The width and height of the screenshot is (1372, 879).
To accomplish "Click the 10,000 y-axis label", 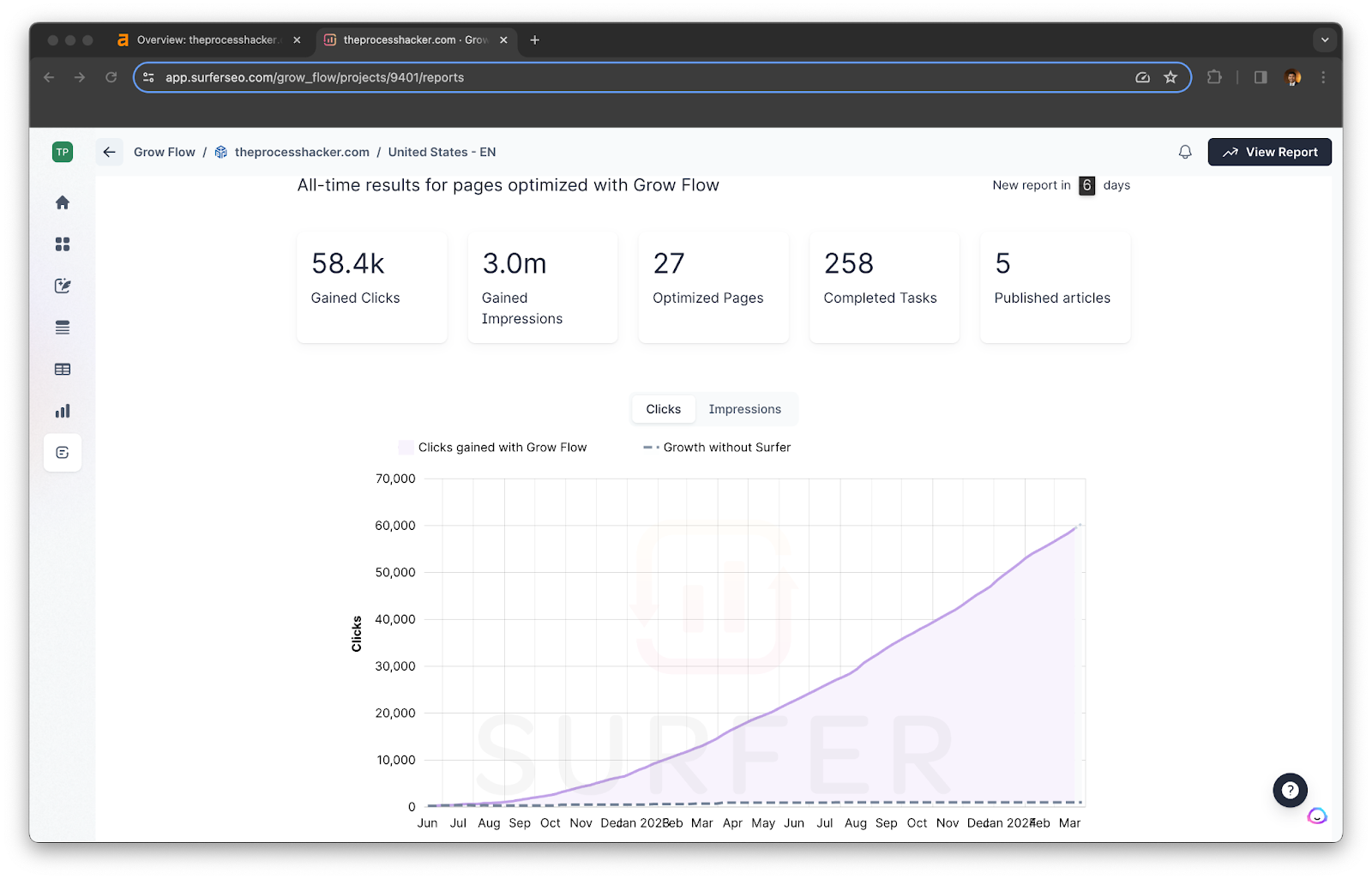I will point(395,760).
